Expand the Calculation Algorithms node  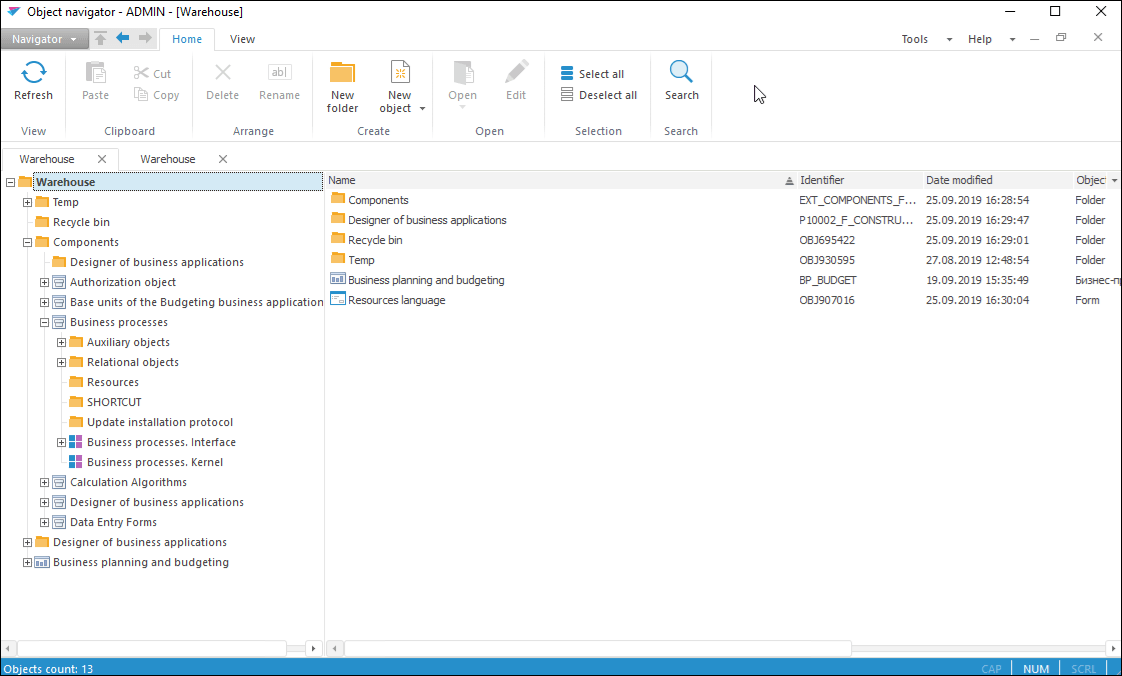[x=44, y=483]
